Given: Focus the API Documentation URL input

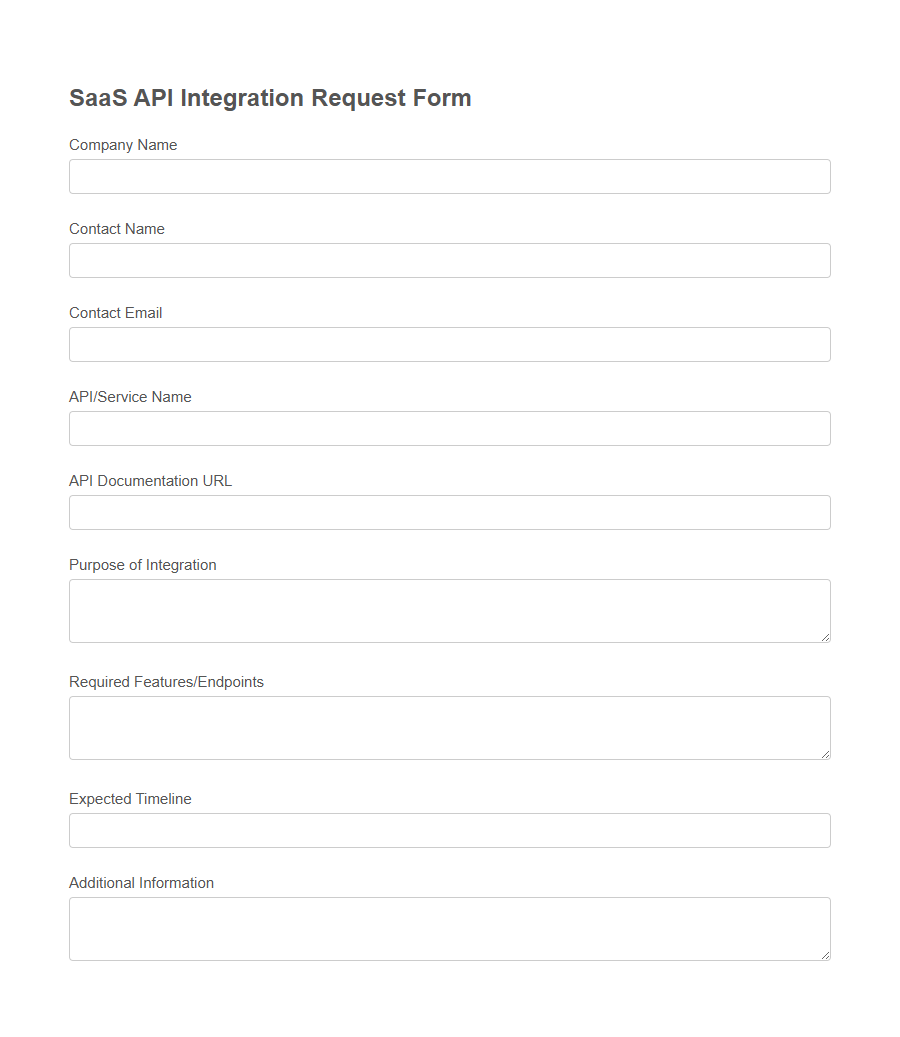Looking at the screenshot, I should (x=449, y=512).
